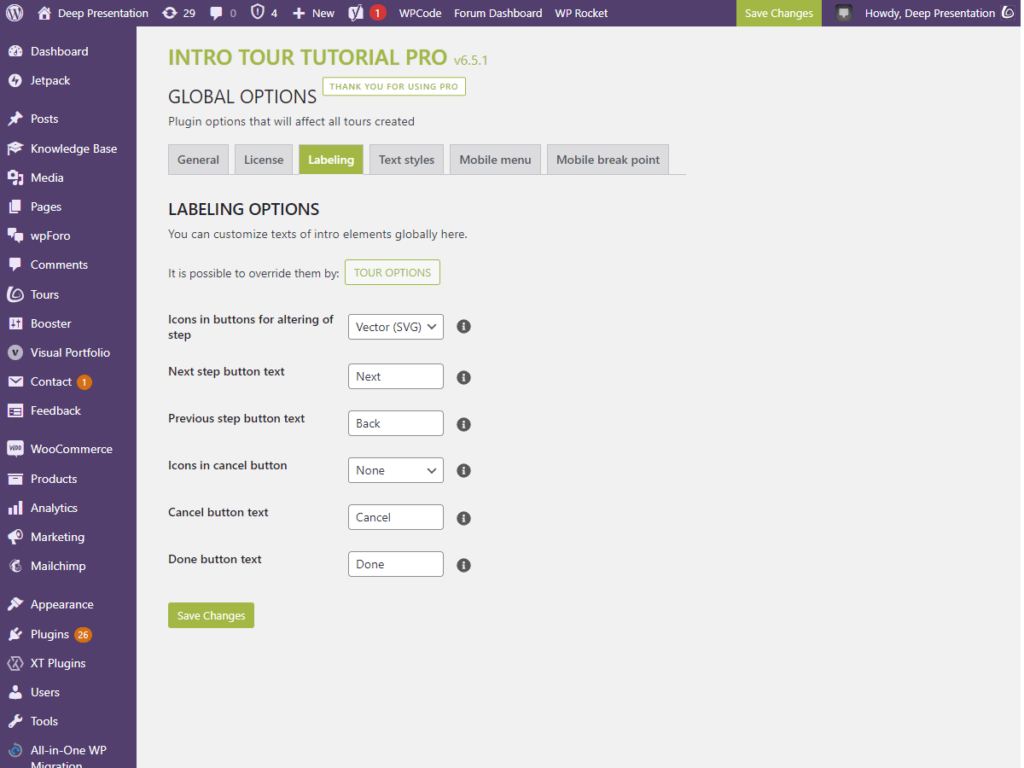Click green Save Changes button below form
The height and width of the screenshot is (768, 1024).
211,615
